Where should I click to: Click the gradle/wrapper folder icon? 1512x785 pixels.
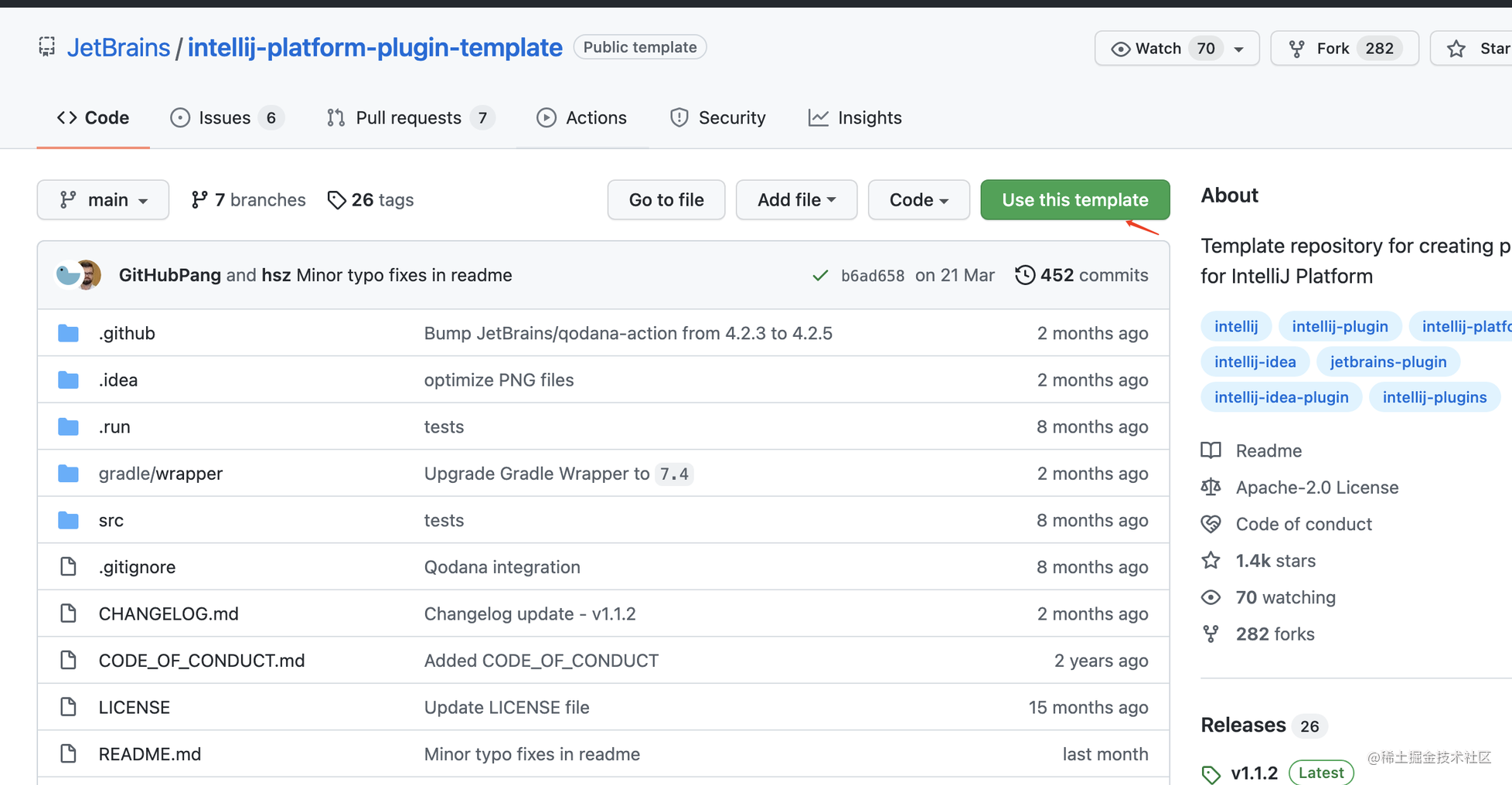(x=68, y=474)
